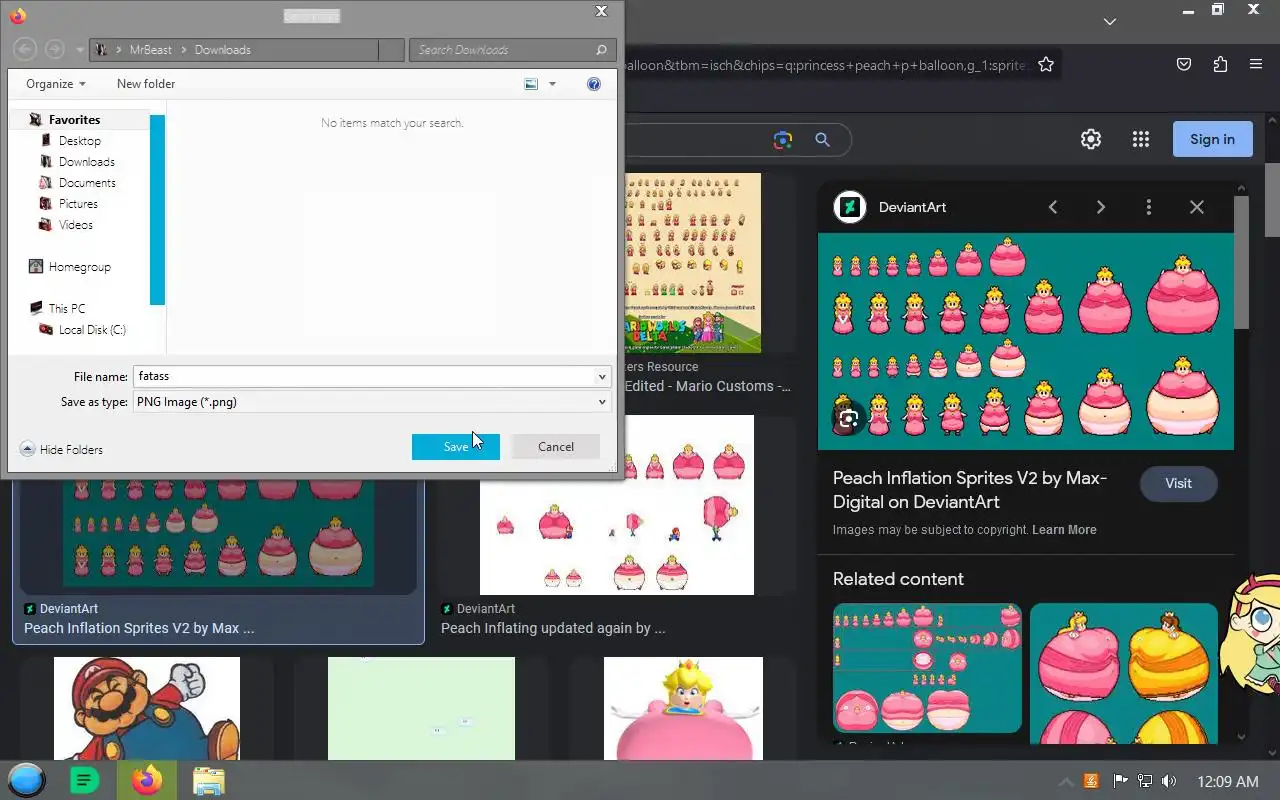The image size is (1280, 800).
Task: Open the first Related content thumbnail
Action: click(927, 668)
